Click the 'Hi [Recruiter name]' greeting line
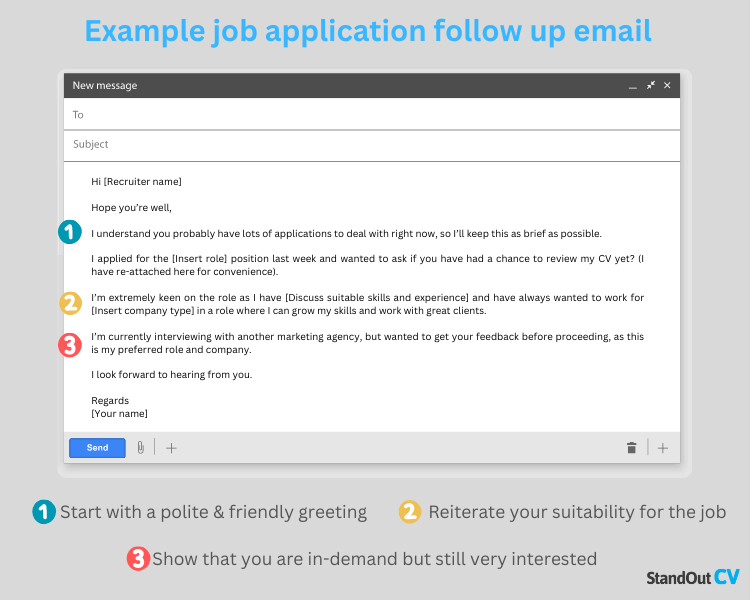The image size is (750, 600). click(136, 182)
